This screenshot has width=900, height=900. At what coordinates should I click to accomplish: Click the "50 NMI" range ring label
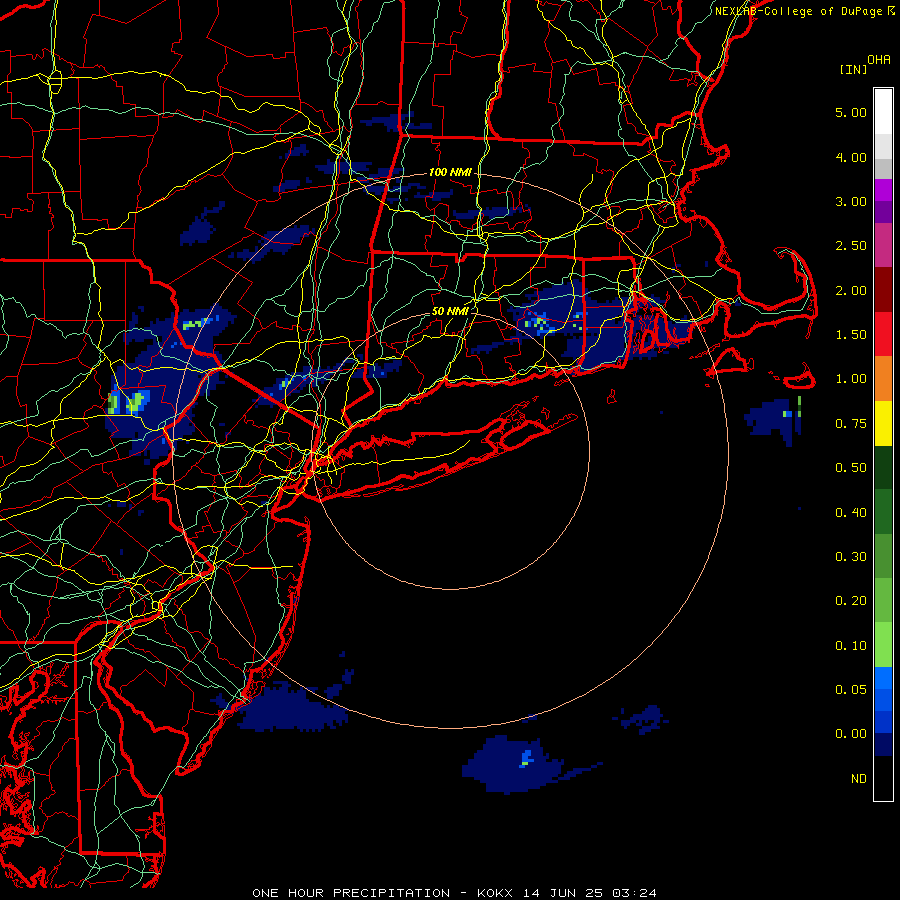450,311
